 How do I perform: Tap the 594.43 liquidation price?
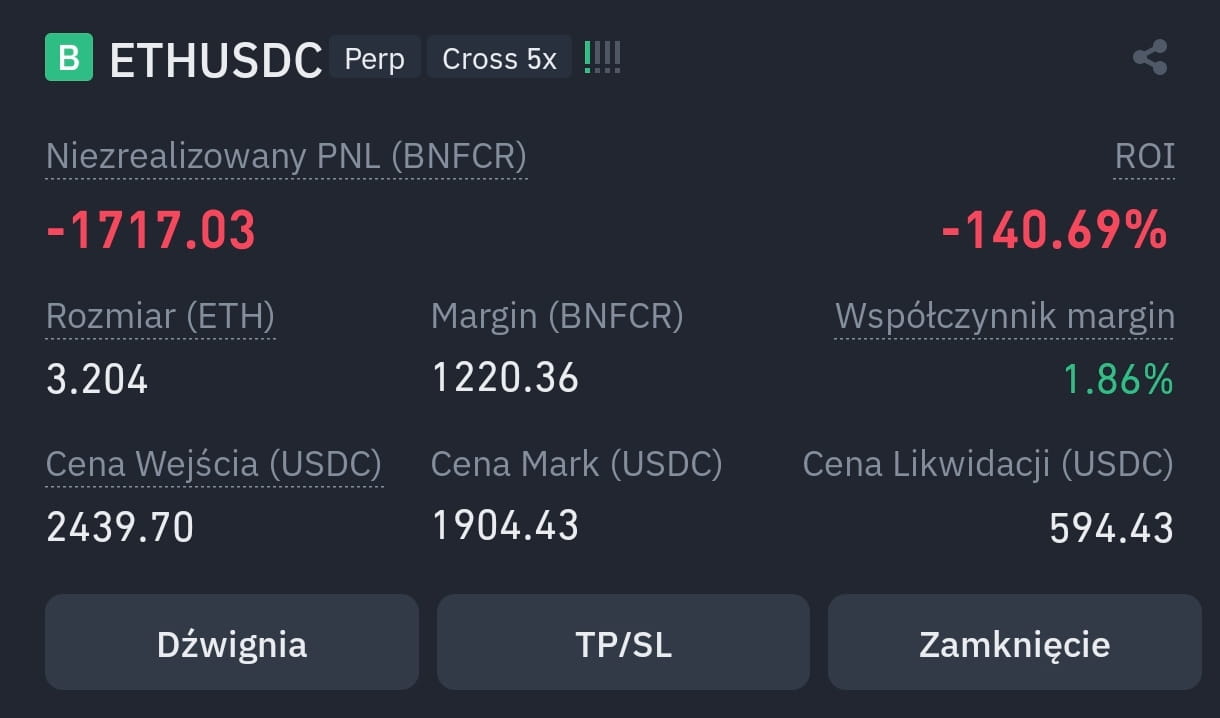1111,528
